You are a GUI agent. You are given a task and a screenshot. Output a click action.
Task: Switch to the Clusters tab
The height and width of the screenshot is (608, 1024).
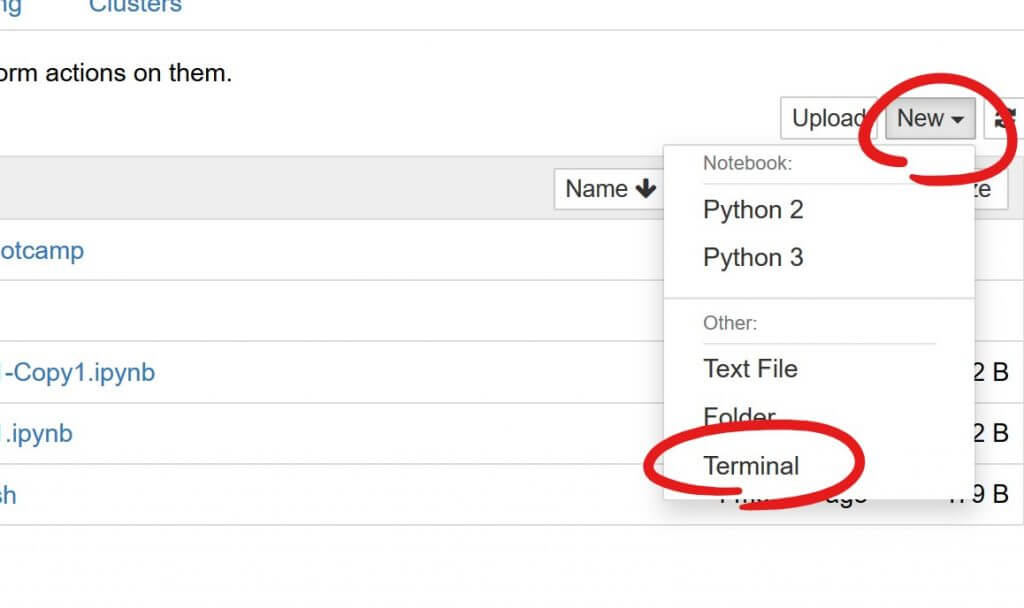(135, 6)
